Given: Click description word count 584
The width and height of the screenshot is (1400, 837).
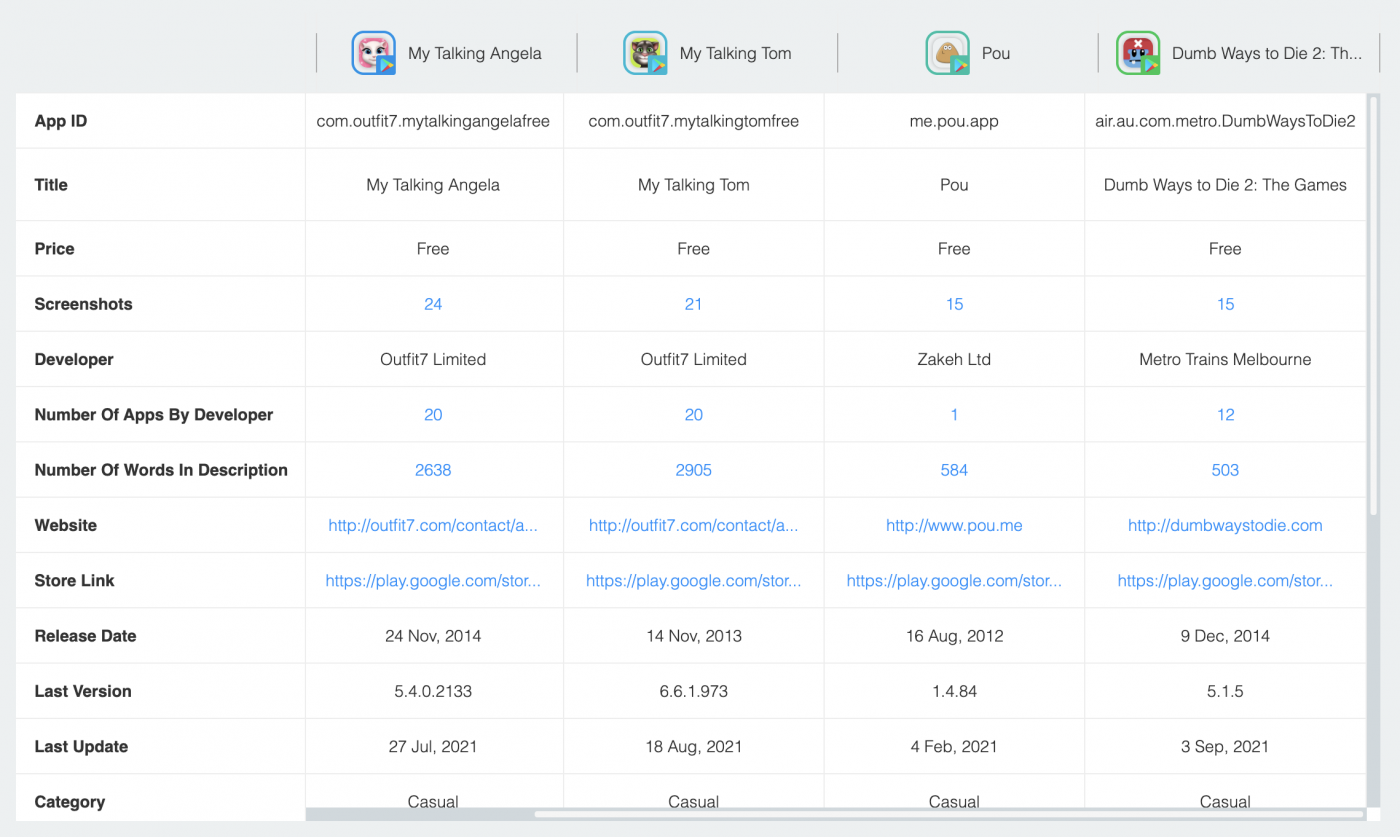Looking at the screenshot, I should click(x=954, y=470).
